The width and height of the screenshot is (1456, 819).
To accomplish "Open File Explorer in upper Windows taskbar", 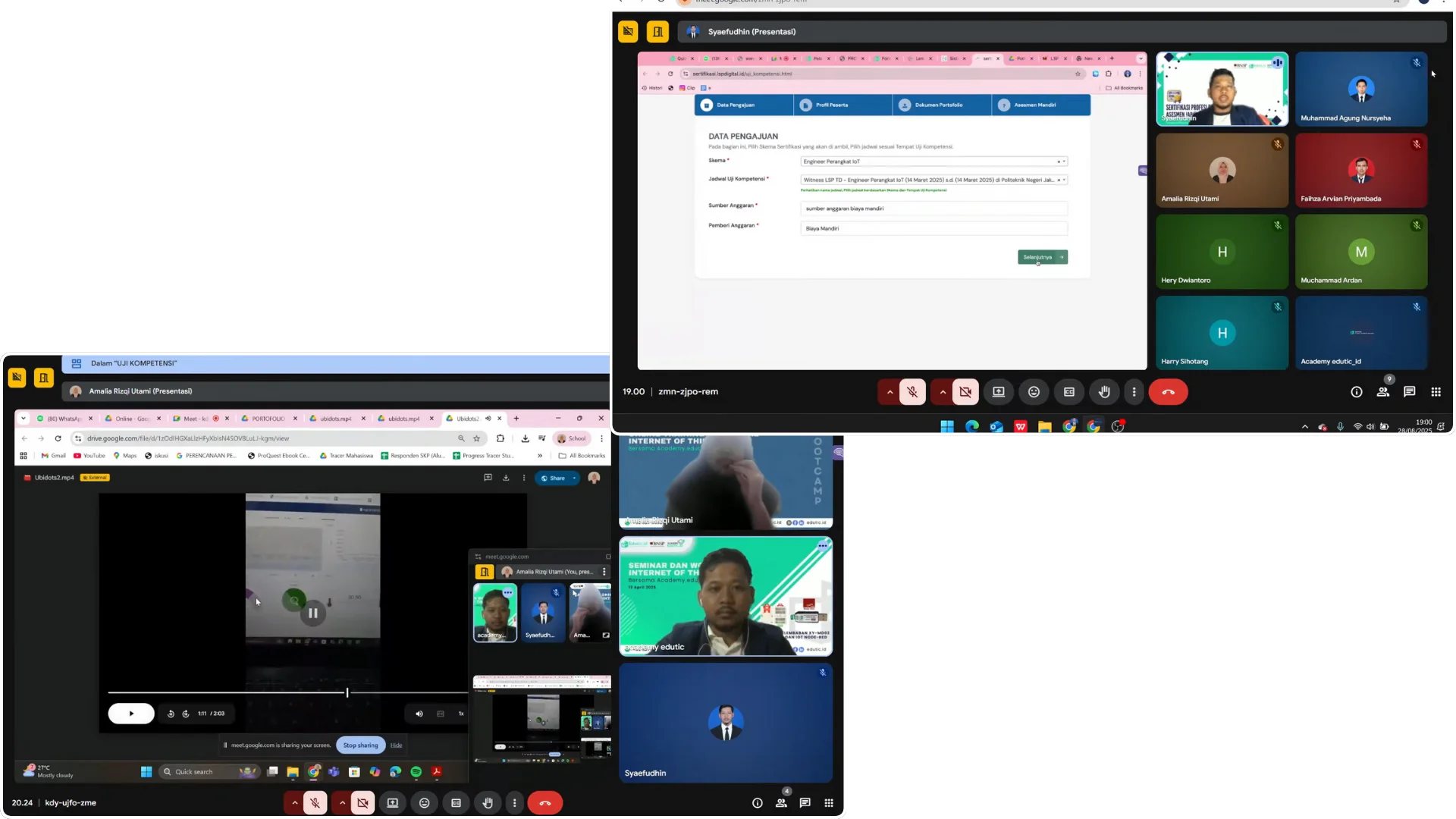I will [1045, 427].
